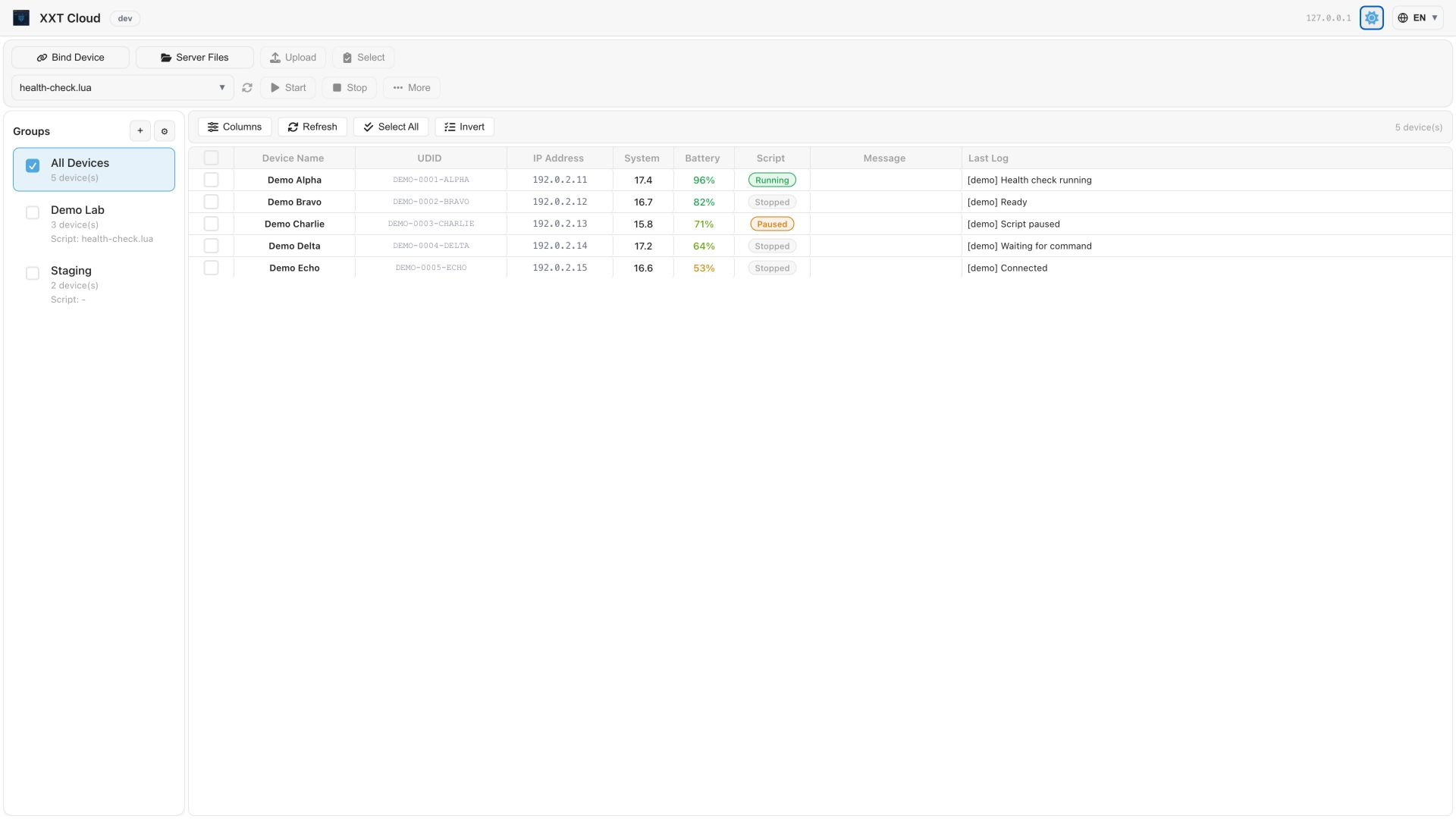Refresh the device list
This screenshot has width=1456, height=819.
point(312,127)
